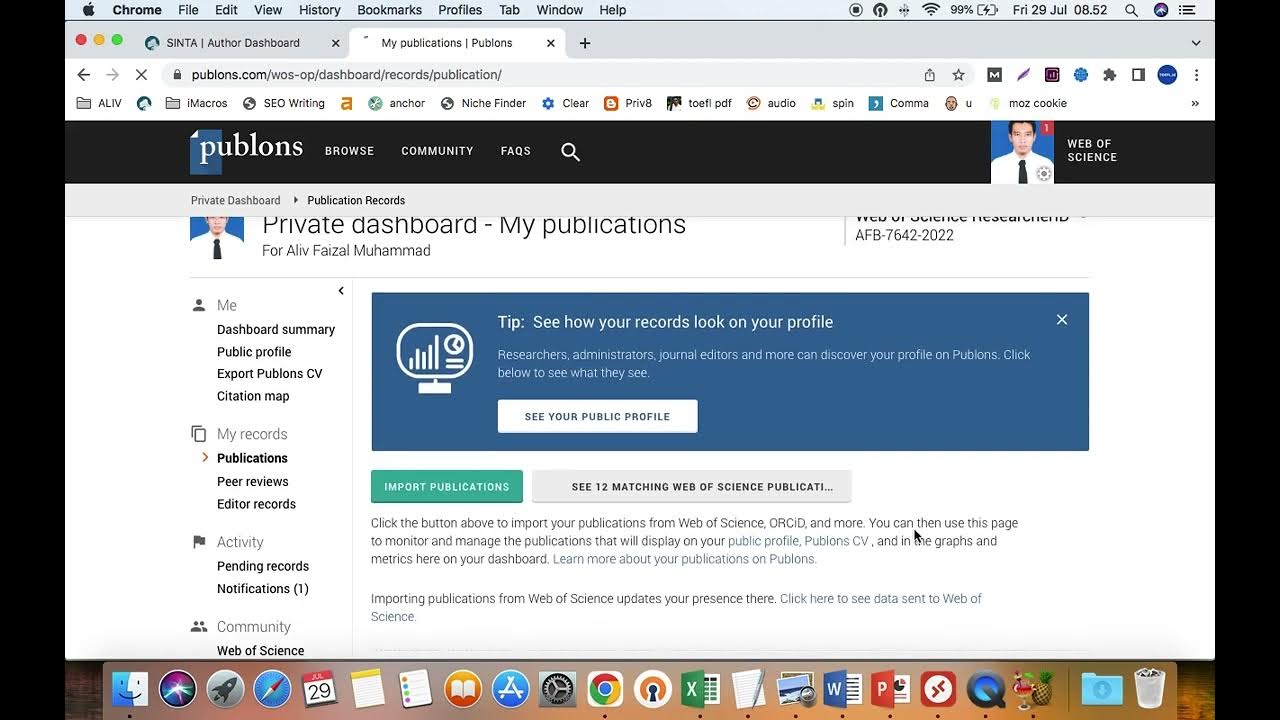Open BROWSE in Publons navigation
Viewport: 1280px width, 720px height.
[x=349, y=151]
